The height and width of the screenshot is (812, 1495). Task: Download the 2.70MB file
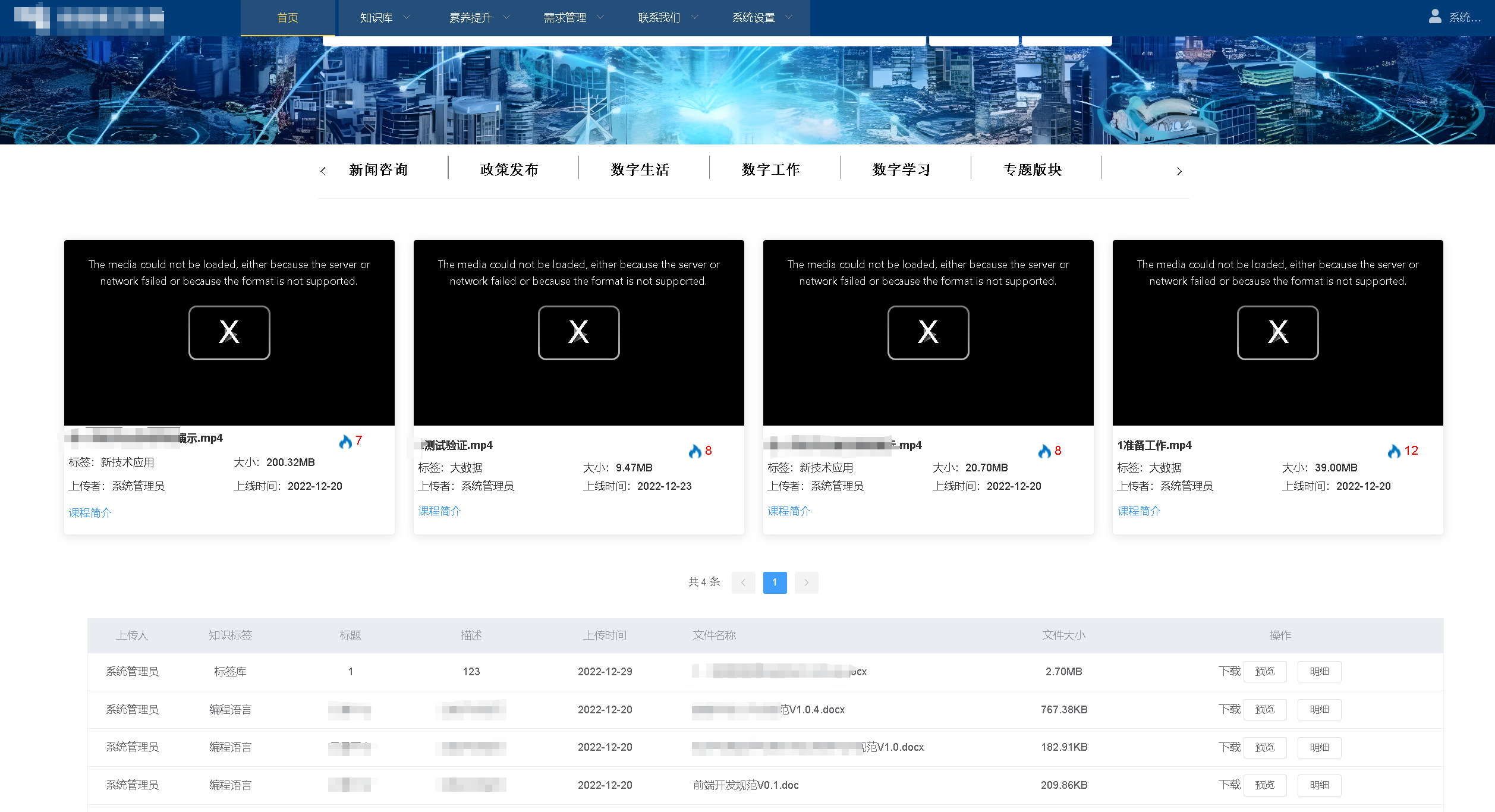point(1229,671)
